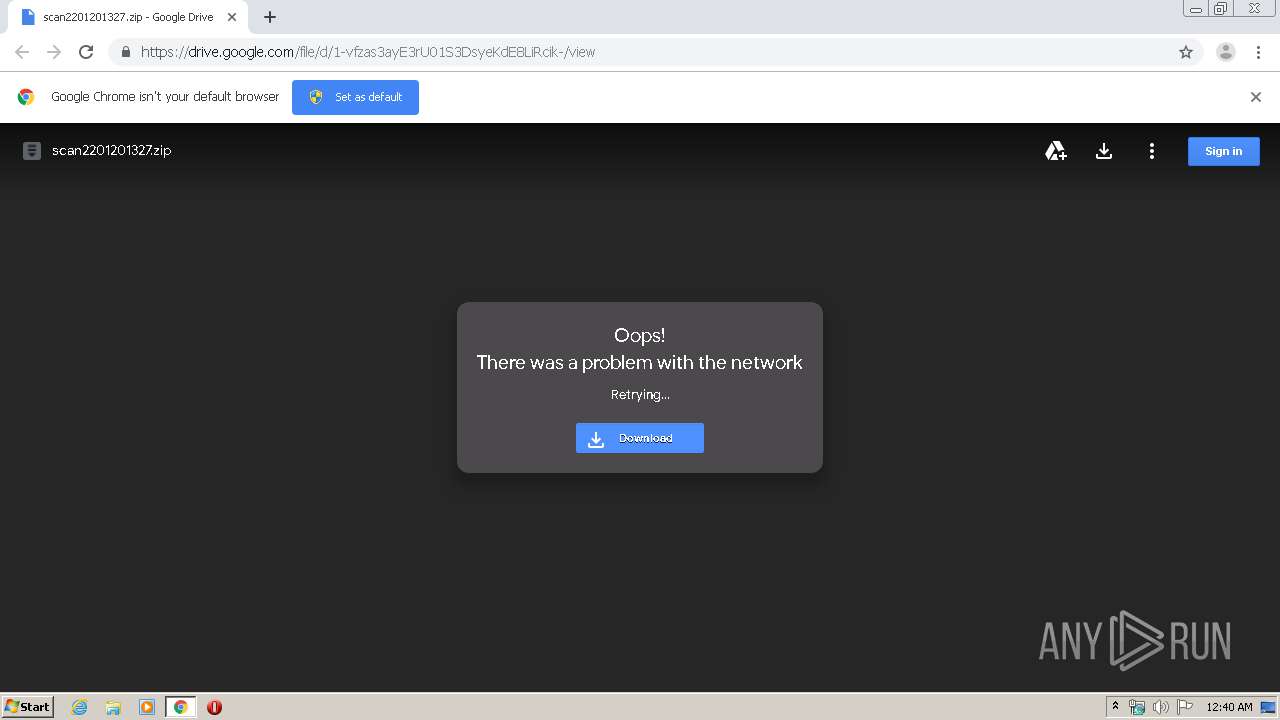Show hidden system tray icons
1280x720 pixels.
(1115, 706)
